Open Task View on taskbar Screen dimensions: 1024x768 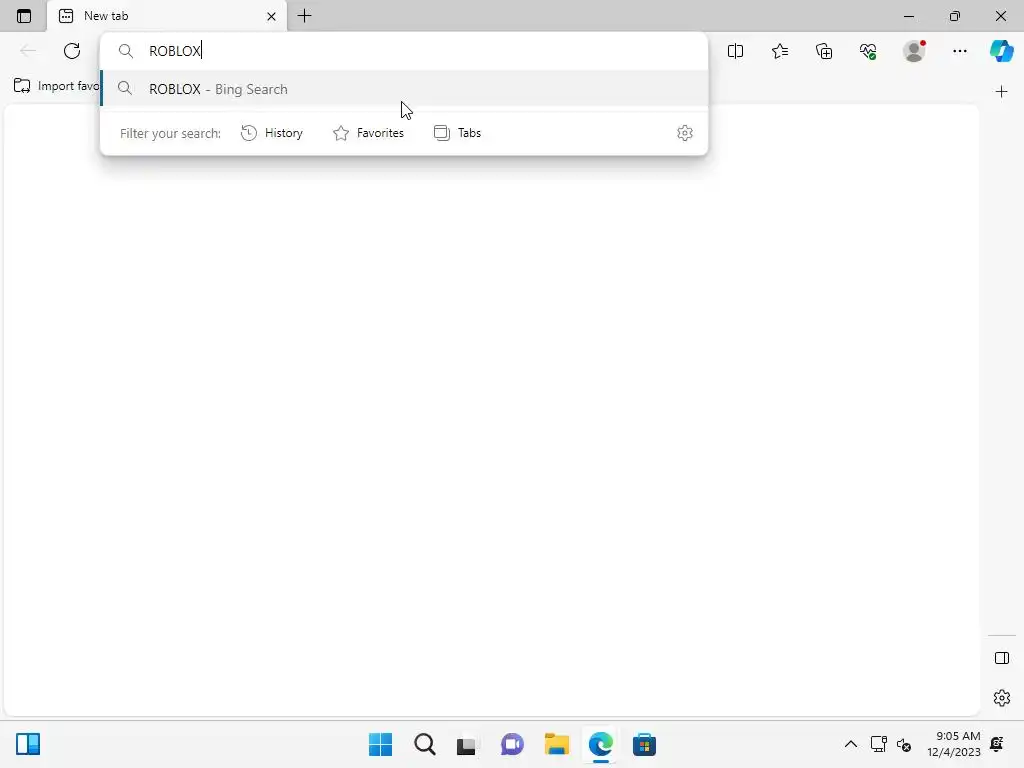(x=468, y=744)
